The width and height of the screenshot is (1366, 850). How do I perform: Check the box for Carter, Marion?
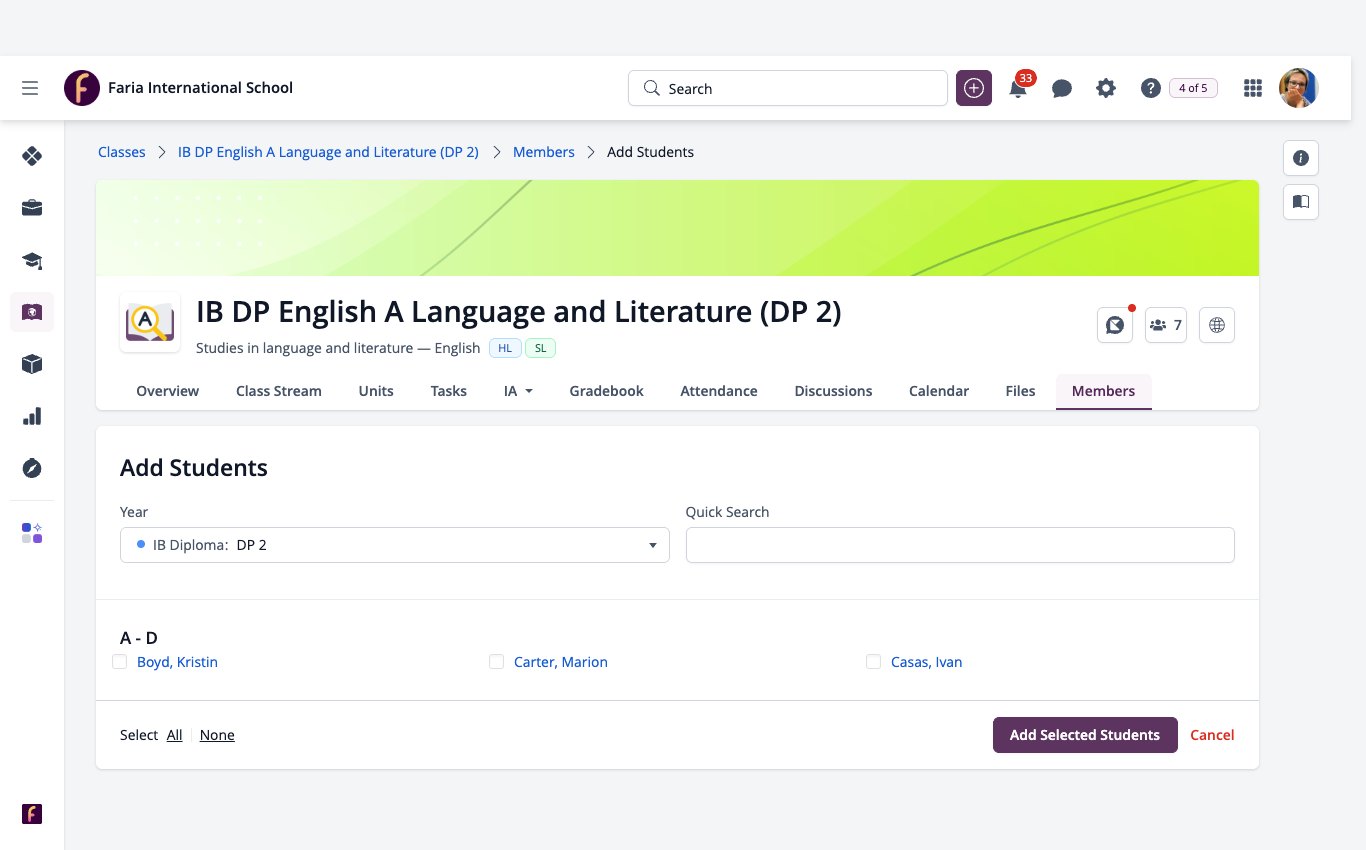coord(496,662)
